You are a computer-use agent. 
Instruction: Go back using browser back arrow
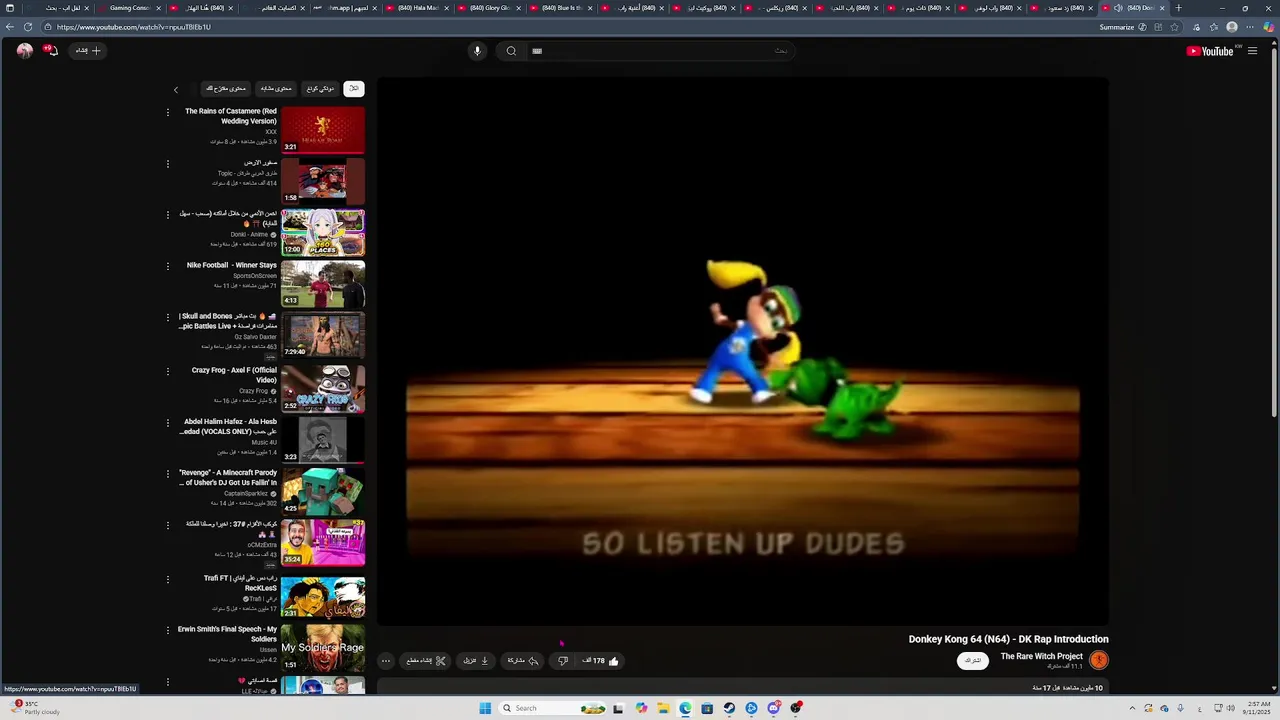coord(9,27)
